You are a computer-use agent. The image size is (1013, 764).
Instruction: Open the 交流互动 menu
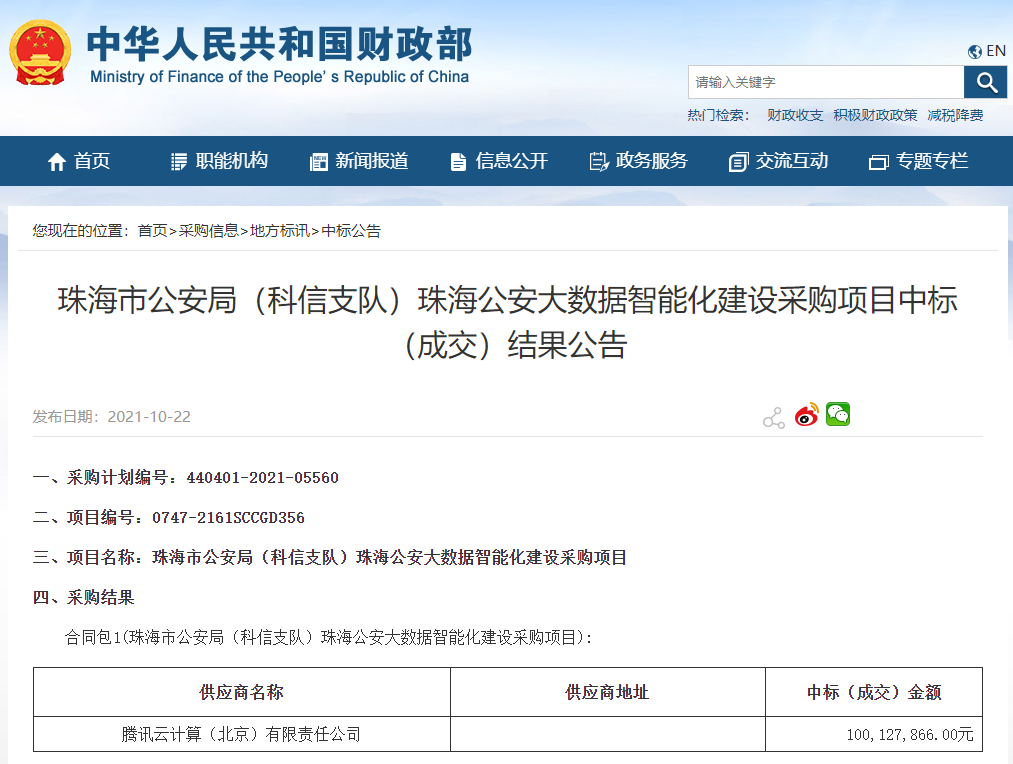click(x=791, y=161)
